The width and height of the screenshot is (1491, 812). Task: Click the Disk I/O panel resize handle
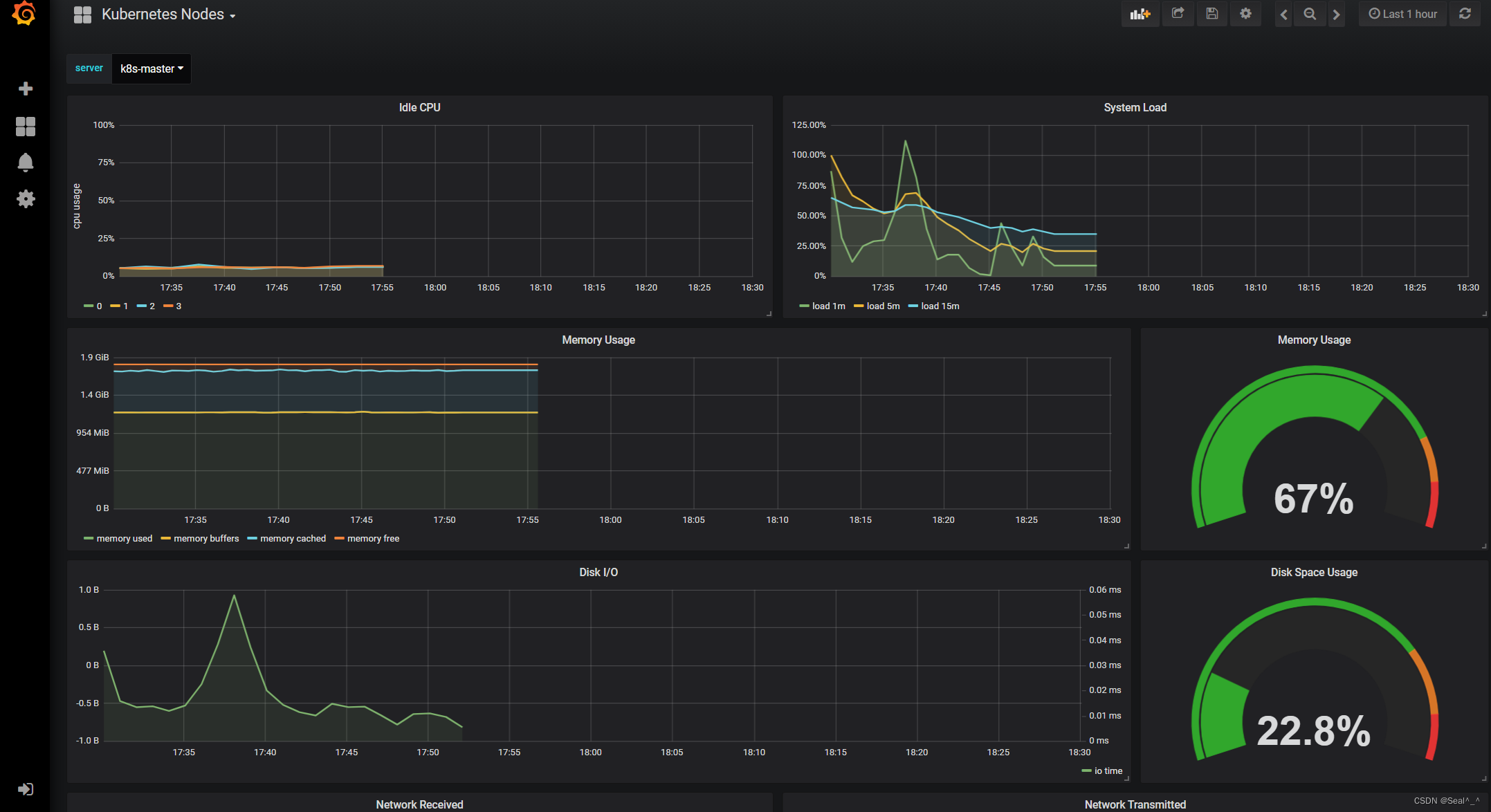(1126, 779)
